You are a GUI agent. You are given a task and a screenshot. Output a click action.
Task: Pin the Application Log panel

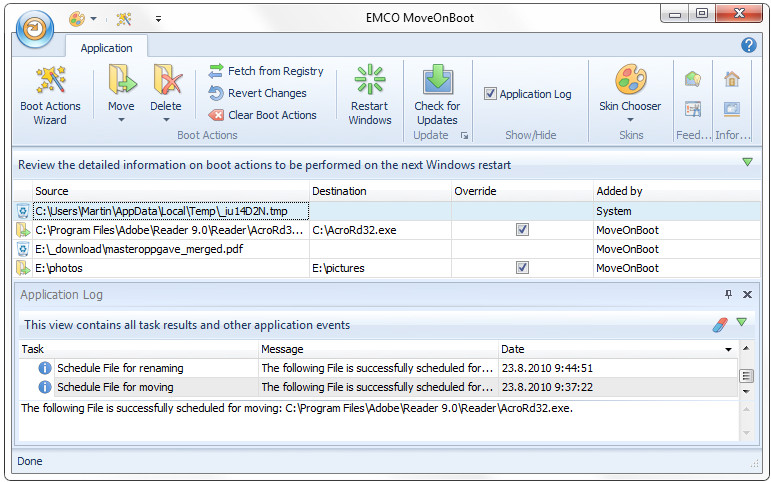click(728, 294)
